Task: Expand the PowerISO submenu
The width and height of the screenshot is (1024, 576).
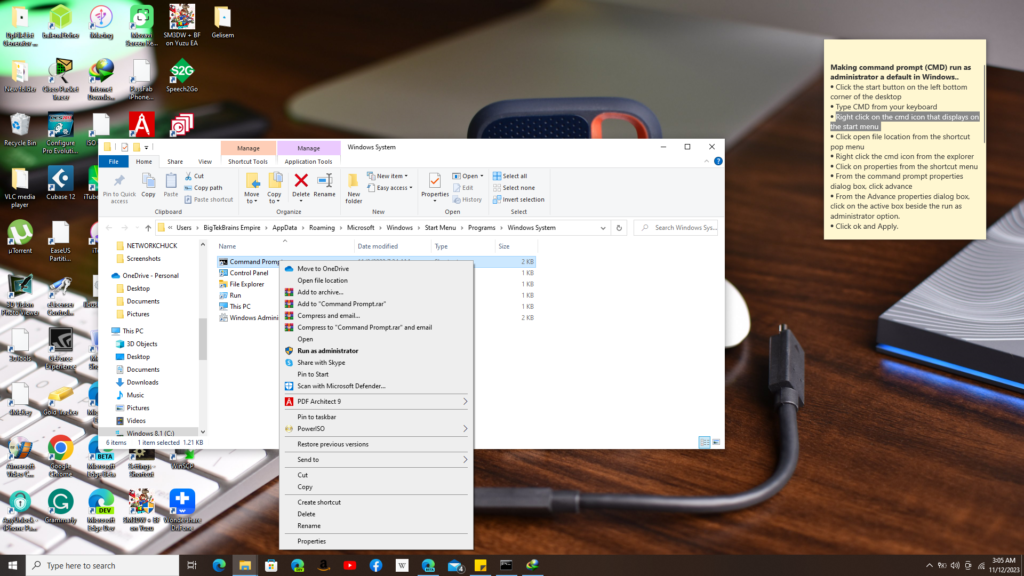Action: [x=465, y=429]
